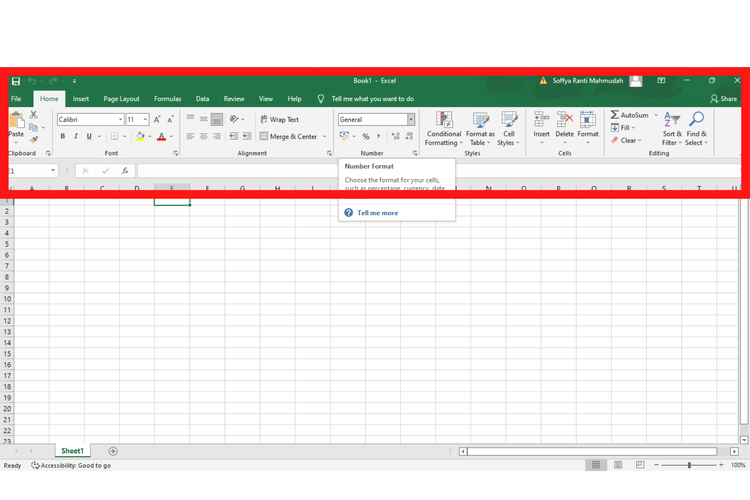The width and height of the screenshot is (750, 500).
Task: Click the red font color swatch
Action: pos(161,137)
